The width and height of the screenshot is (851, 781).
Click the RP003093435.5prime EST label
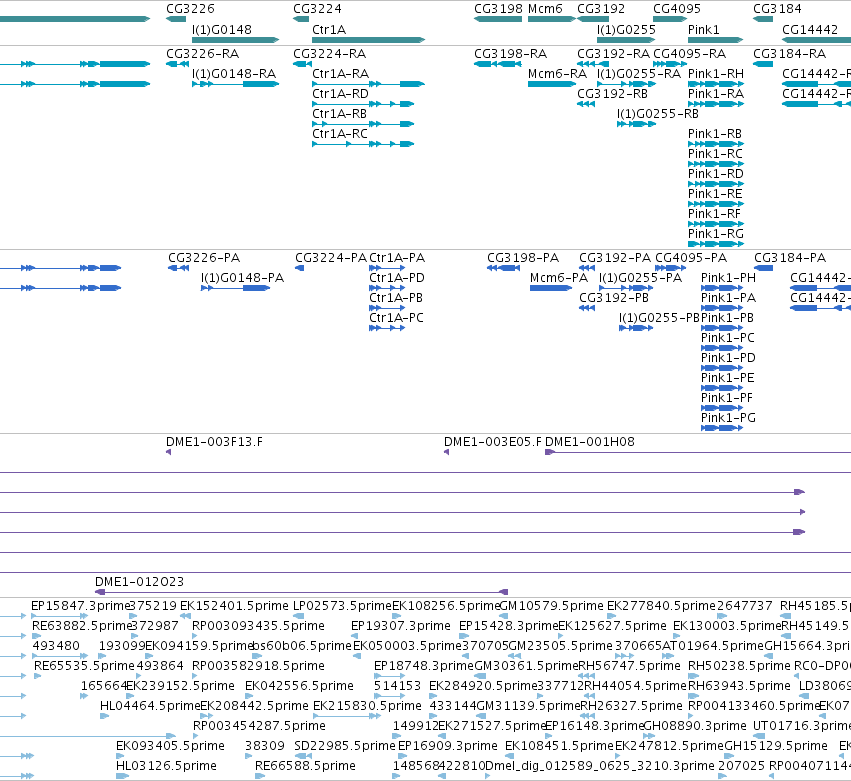258,625
